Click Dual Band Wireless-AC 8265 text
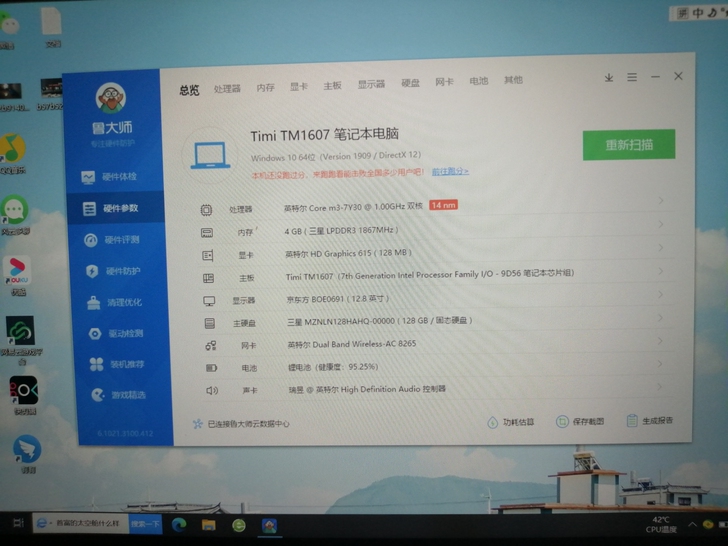The image size is (728, 546). click(352, 344)
